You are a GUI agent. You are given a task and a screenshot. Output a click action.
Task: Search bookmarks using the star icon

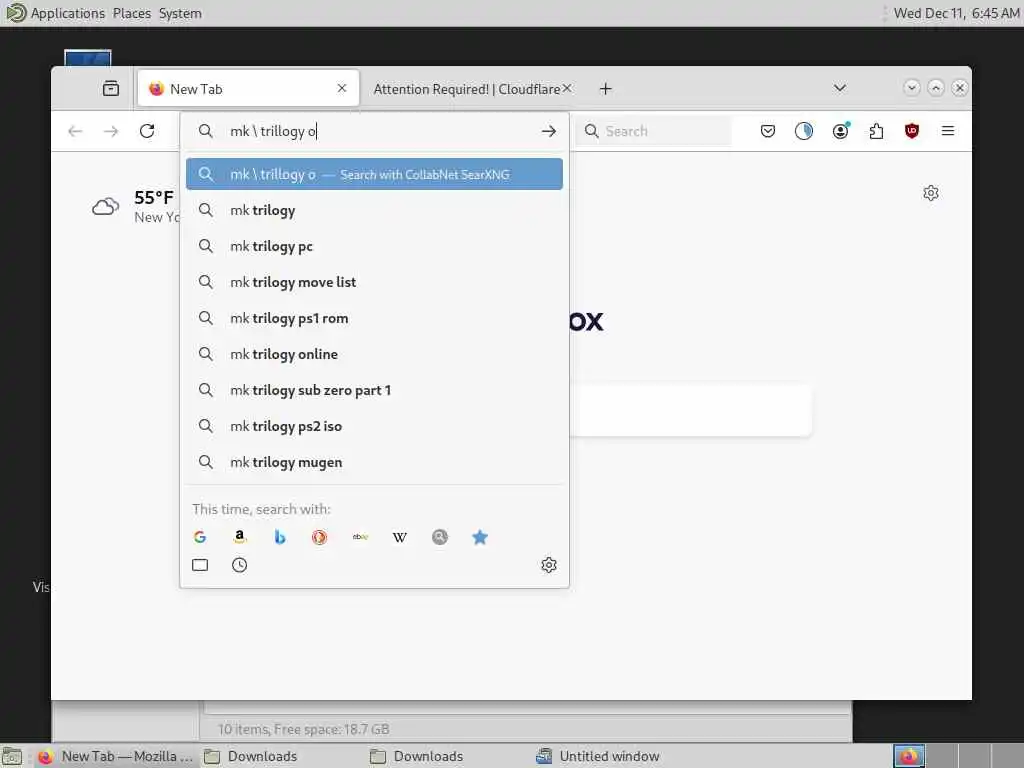pyautogui.click(x=480, y=537)
